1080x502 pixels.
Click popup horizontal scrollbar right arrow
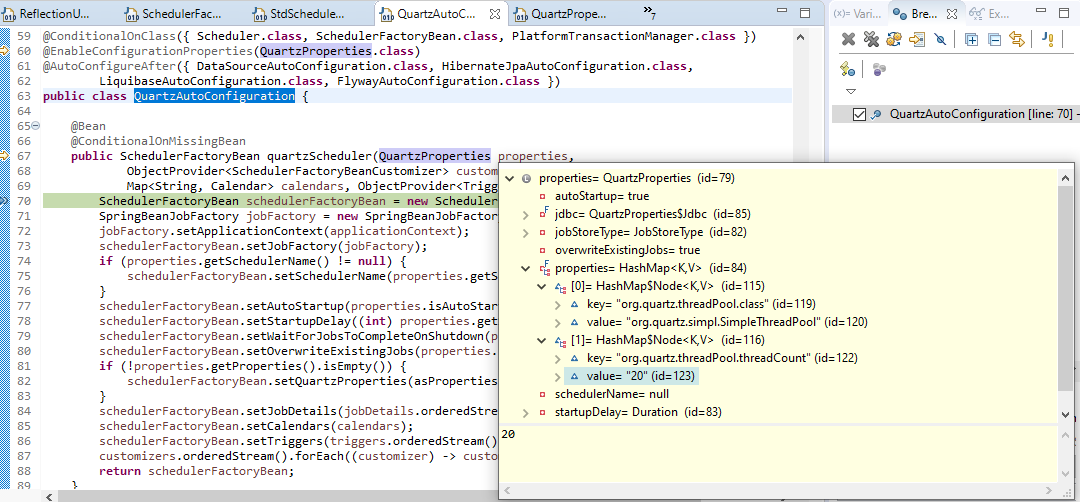(x=1048, y=491)
